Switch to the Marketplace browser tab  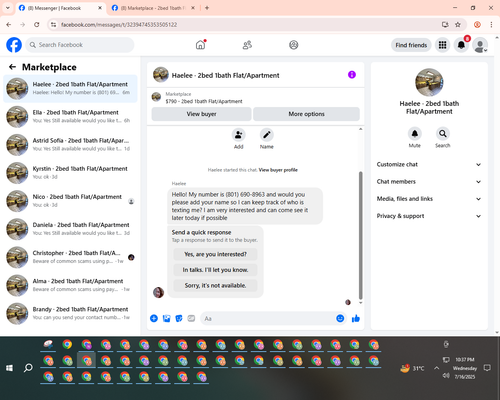[152, 8]
